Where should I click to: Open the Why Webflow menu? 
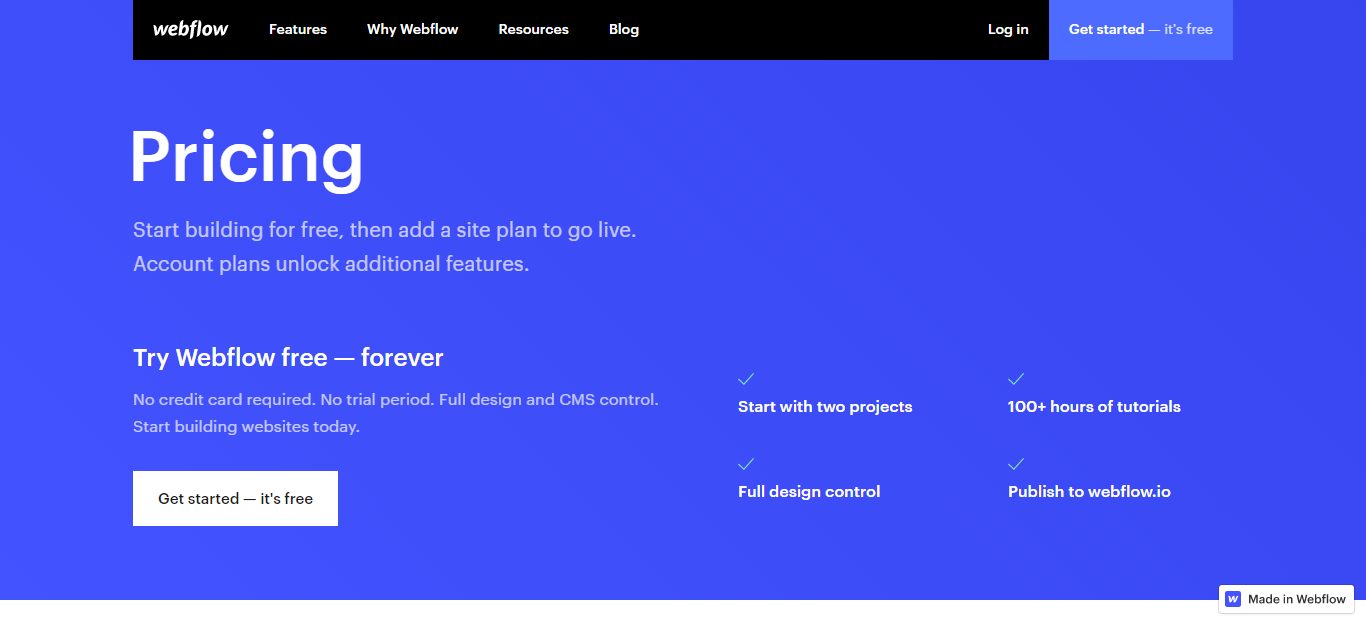coord(412,29)
